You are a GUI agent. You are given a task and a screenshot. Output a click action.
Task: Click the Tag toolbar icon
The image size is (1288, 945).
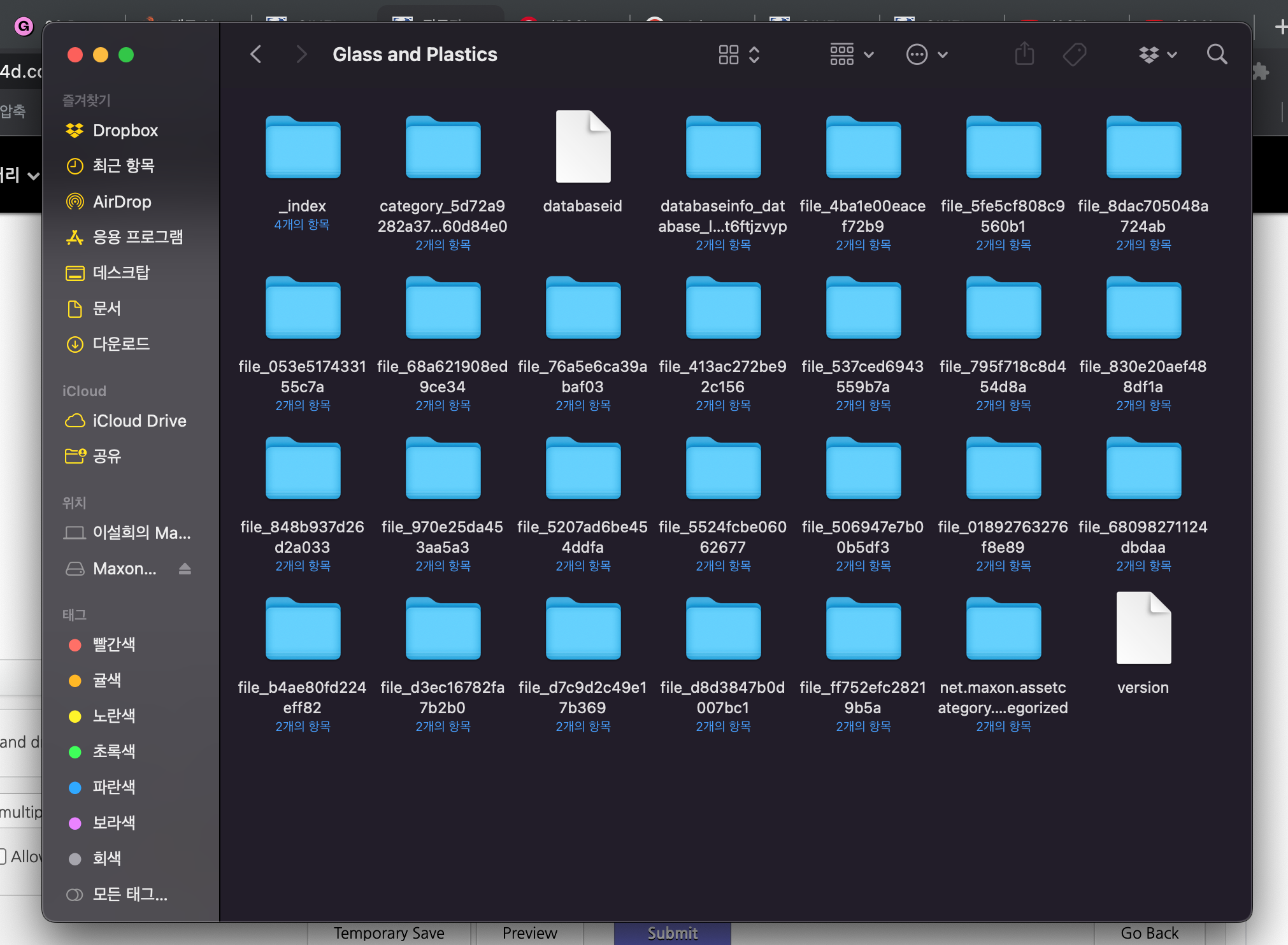click(x=1075, y=55)
